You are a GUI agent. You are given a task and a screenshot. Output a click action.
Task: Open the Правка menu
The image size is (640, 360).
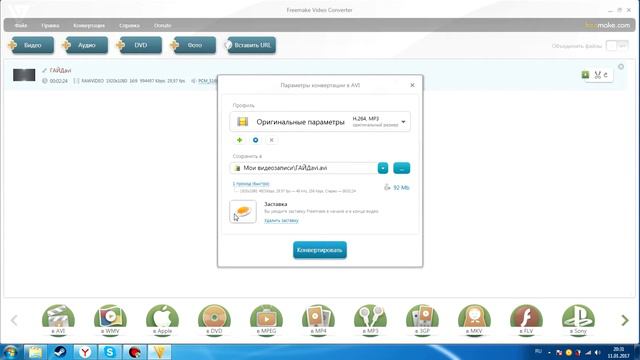(50, 25)
